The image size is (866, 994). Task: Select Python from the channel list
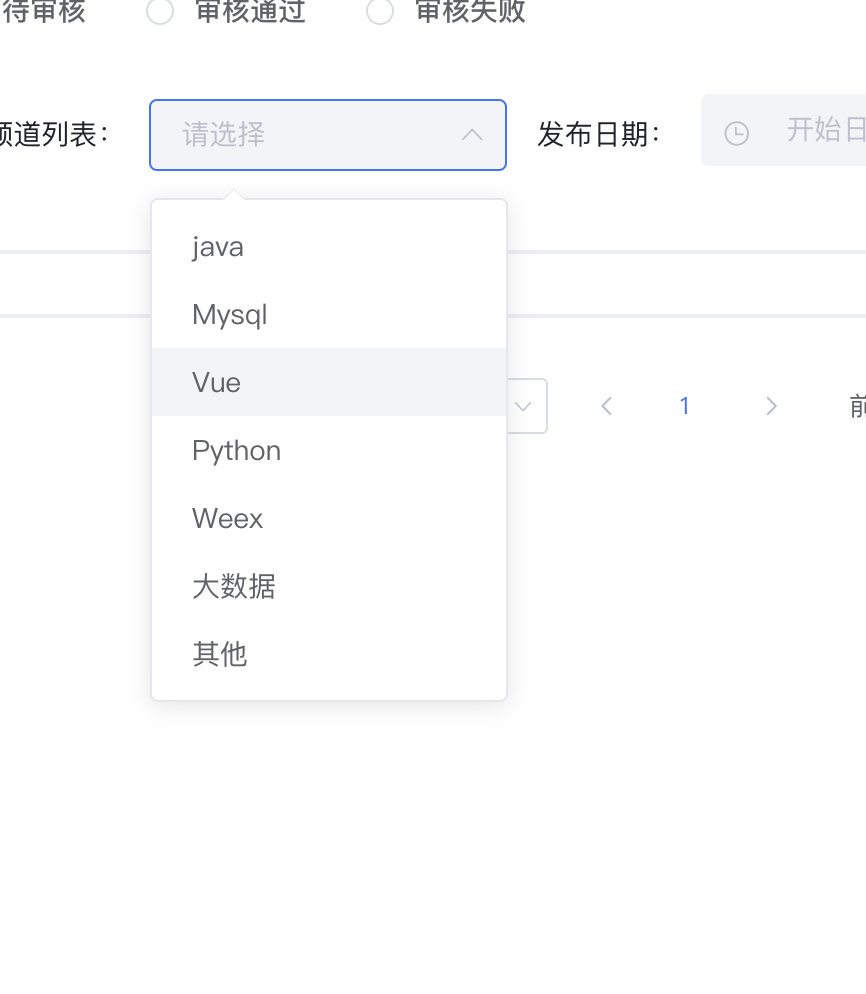[x=236, y=450]
